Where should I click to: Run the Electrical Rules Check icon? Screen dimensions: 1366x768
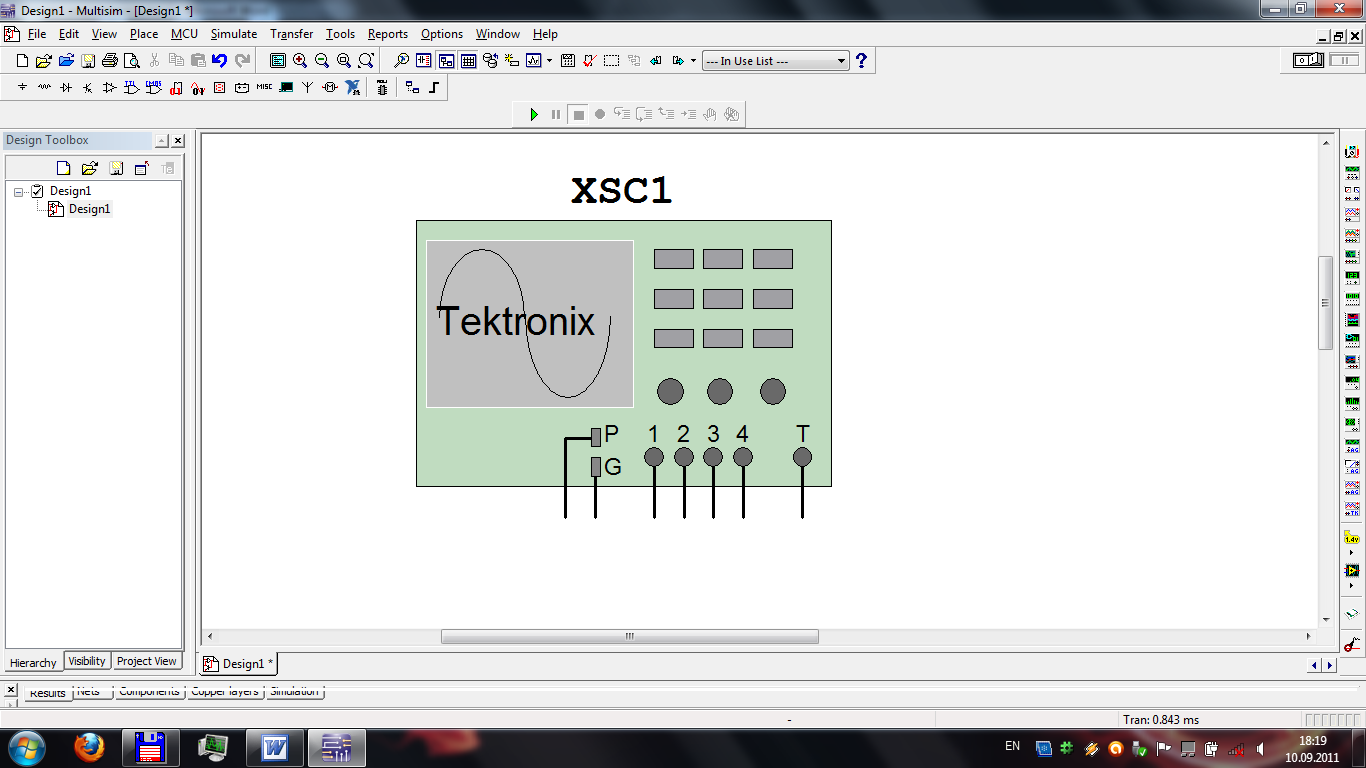(589, 61)
